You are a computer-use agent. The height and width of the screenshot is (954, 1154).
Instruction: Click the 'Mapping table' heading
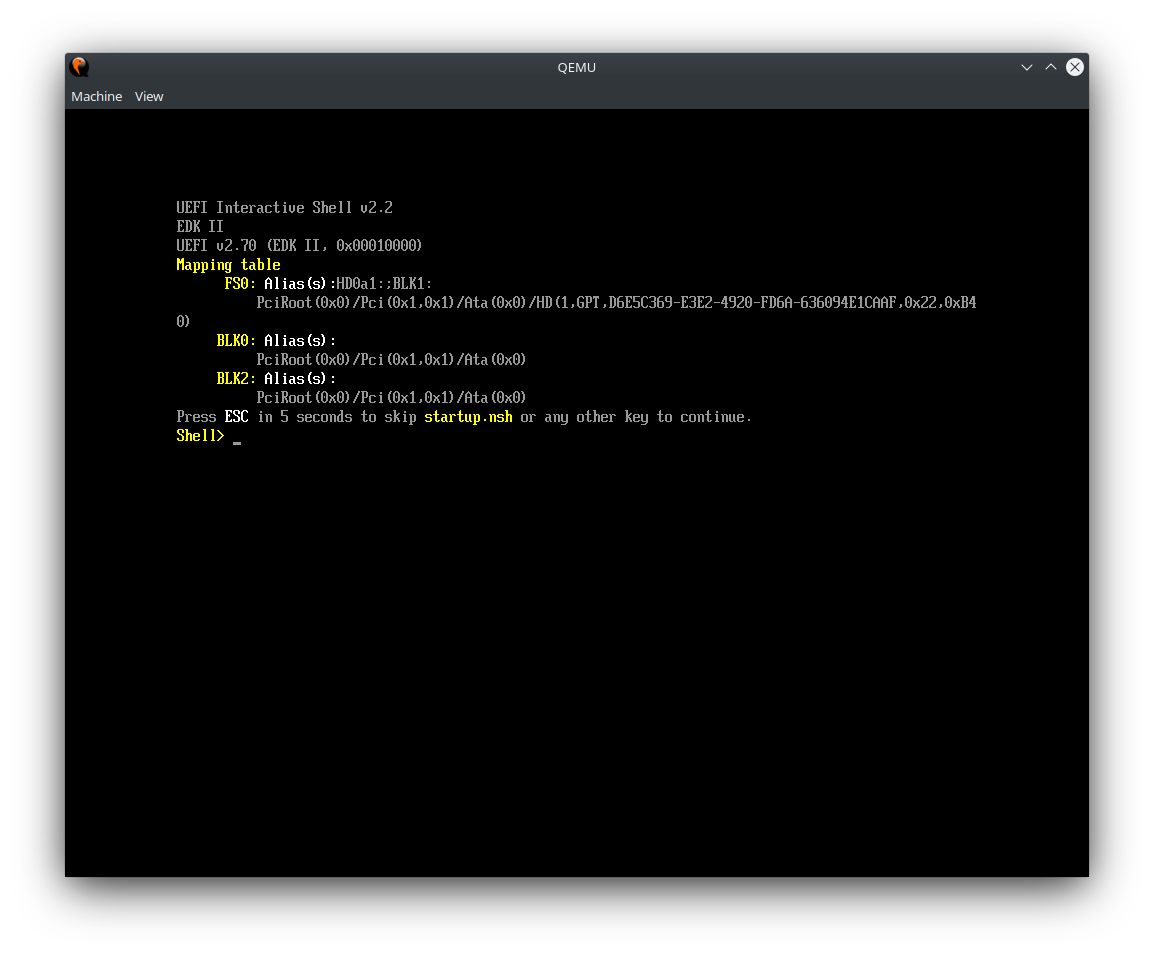(228, 265)
